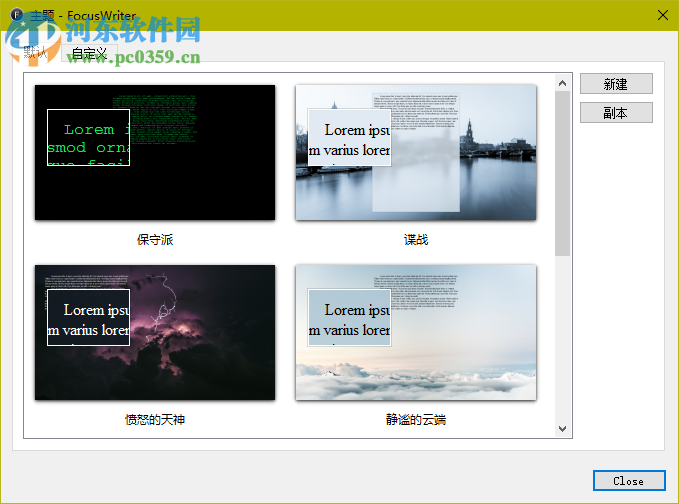
Task: Switch to the 自定义 tab
Action: [89, 53]
